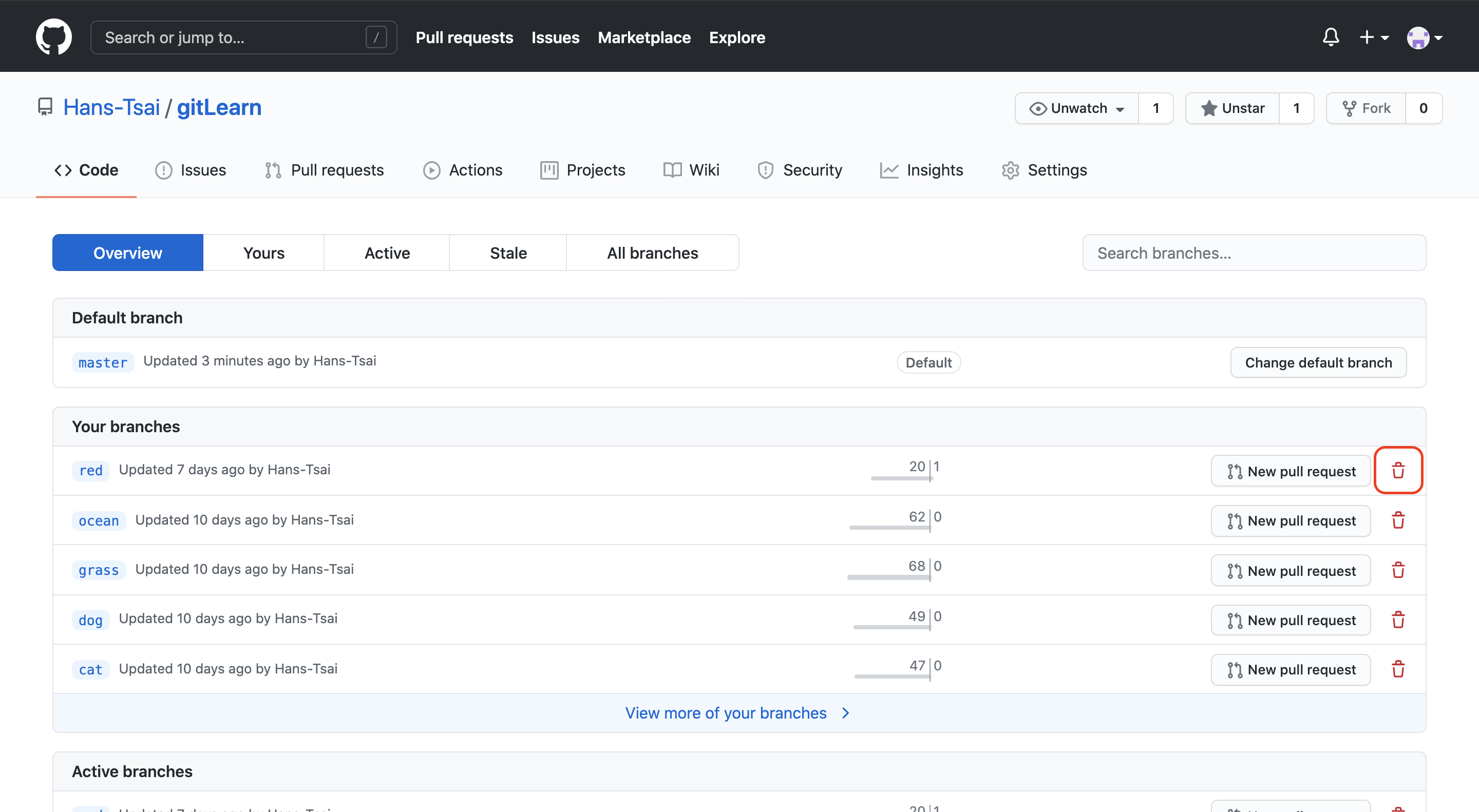Open the Wiki tab

pos(691,170)
